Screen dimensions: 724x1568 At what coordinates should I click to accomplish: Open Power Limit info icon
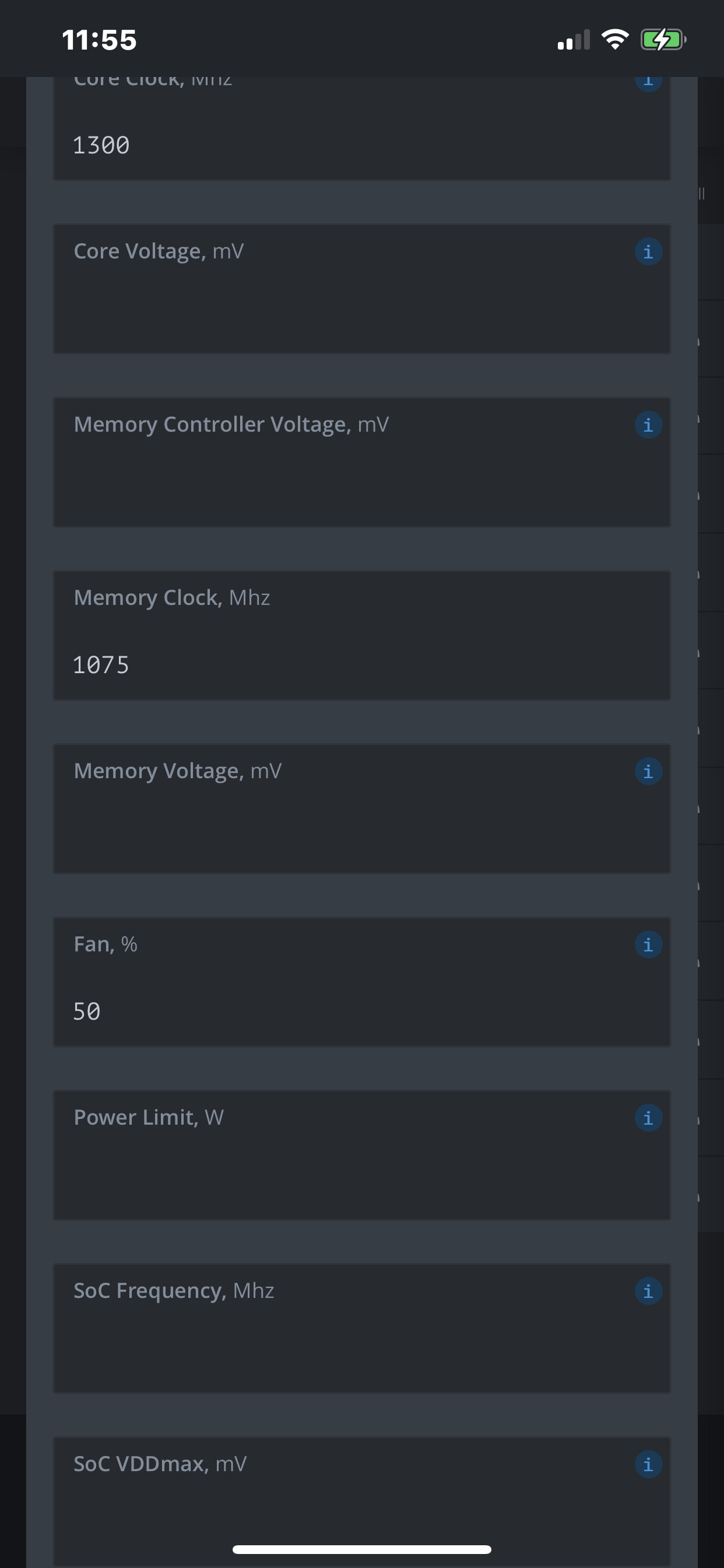coord(648,1118)
